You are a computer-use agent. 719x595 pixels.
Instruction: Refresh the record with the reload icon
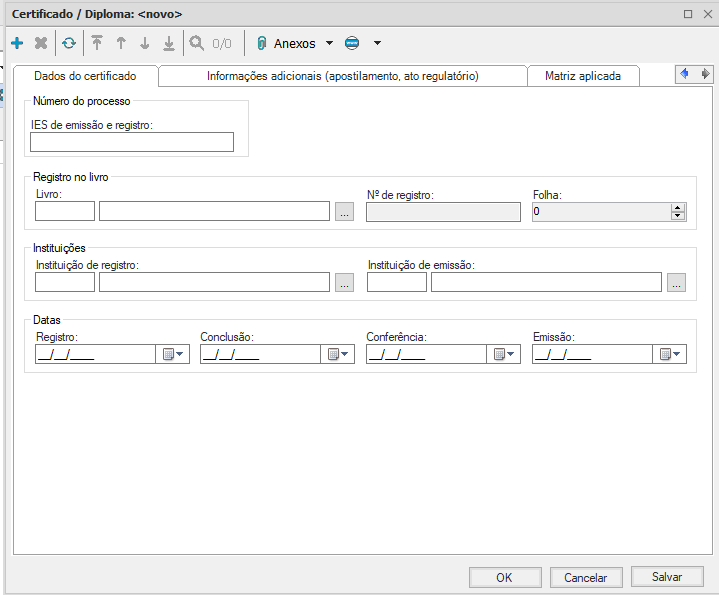tap(69, 43)
